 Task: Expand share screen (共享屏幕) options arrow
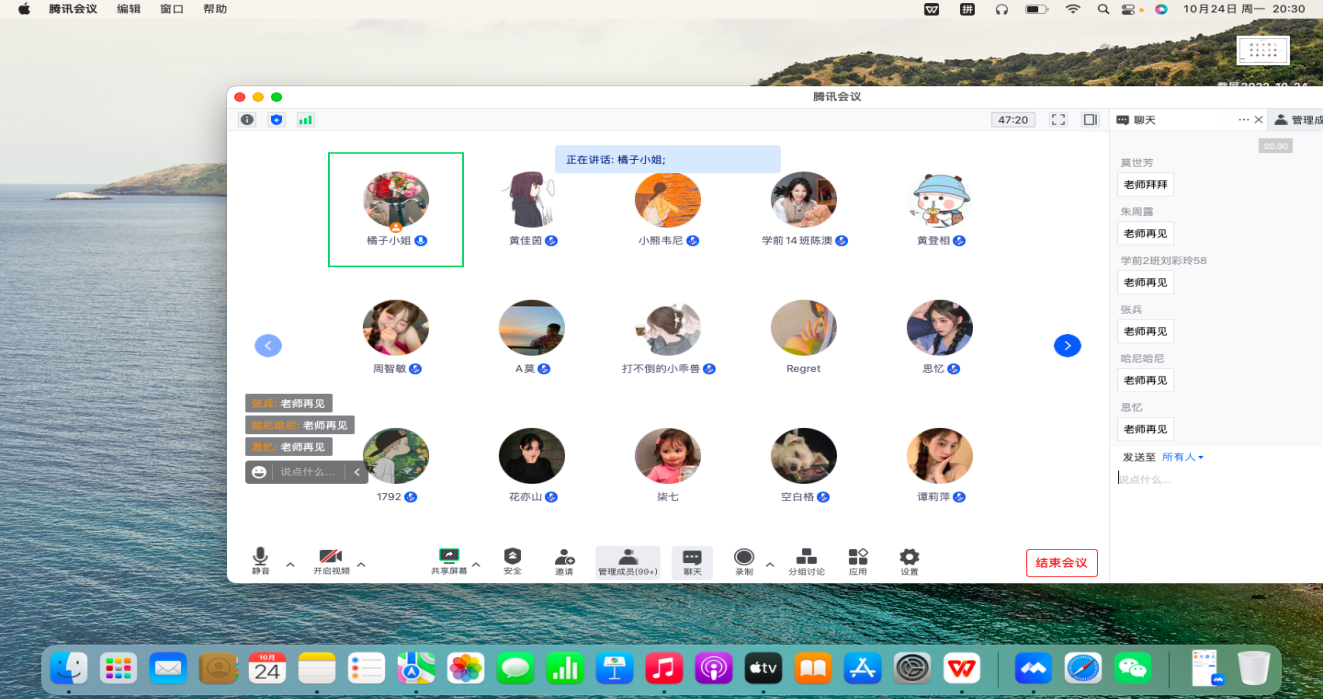coord(476,565)
